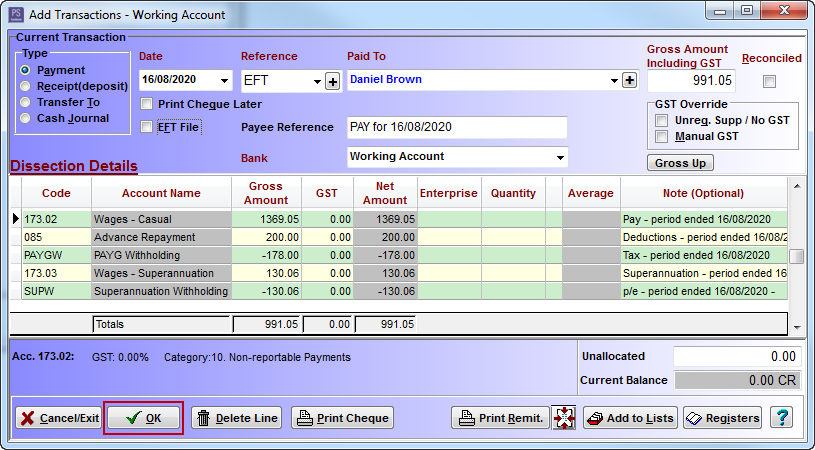Click the Wages - Superannuation account cell

click(162, 273)
